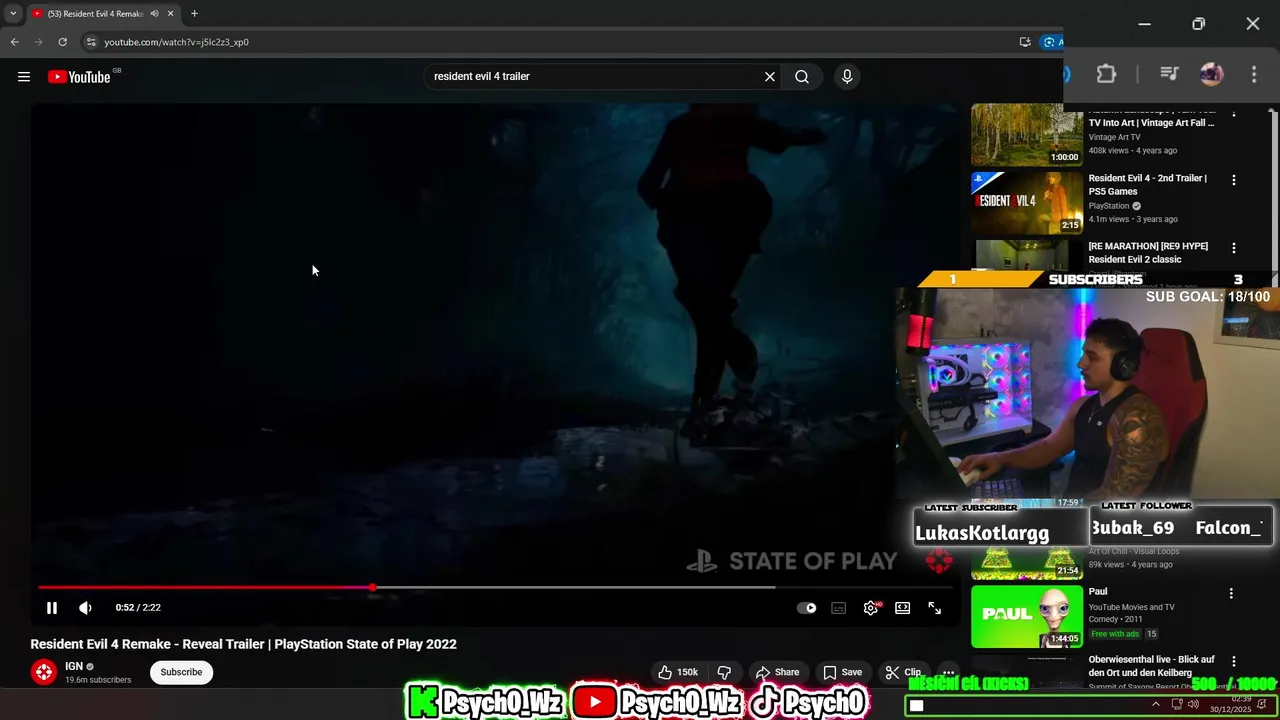This screenshot has height=720, width=1280.
Task: View site information icon in address bar
Action: 90,42
